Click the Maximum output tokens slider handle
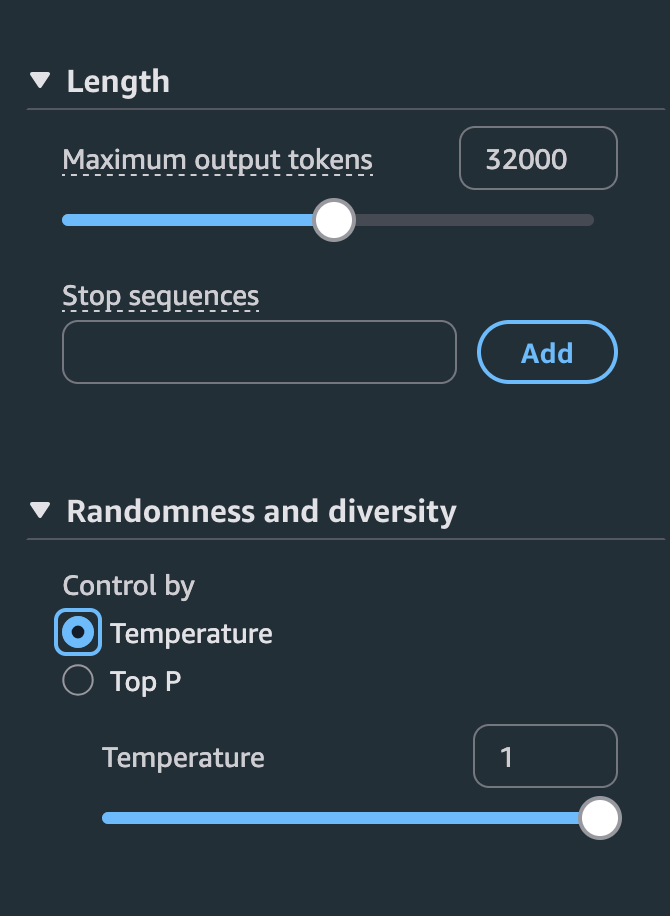 point(334,220)
